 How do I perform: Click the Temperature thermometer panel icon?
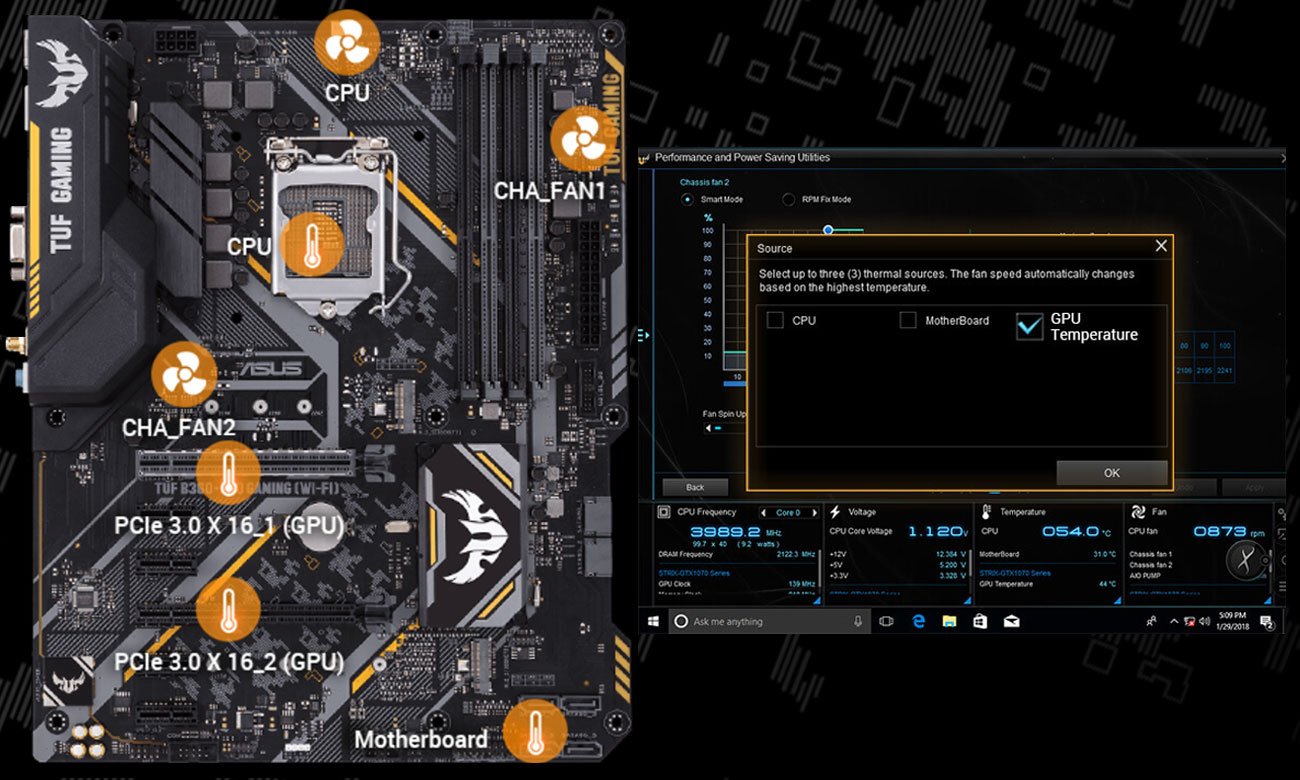point(986,512)
